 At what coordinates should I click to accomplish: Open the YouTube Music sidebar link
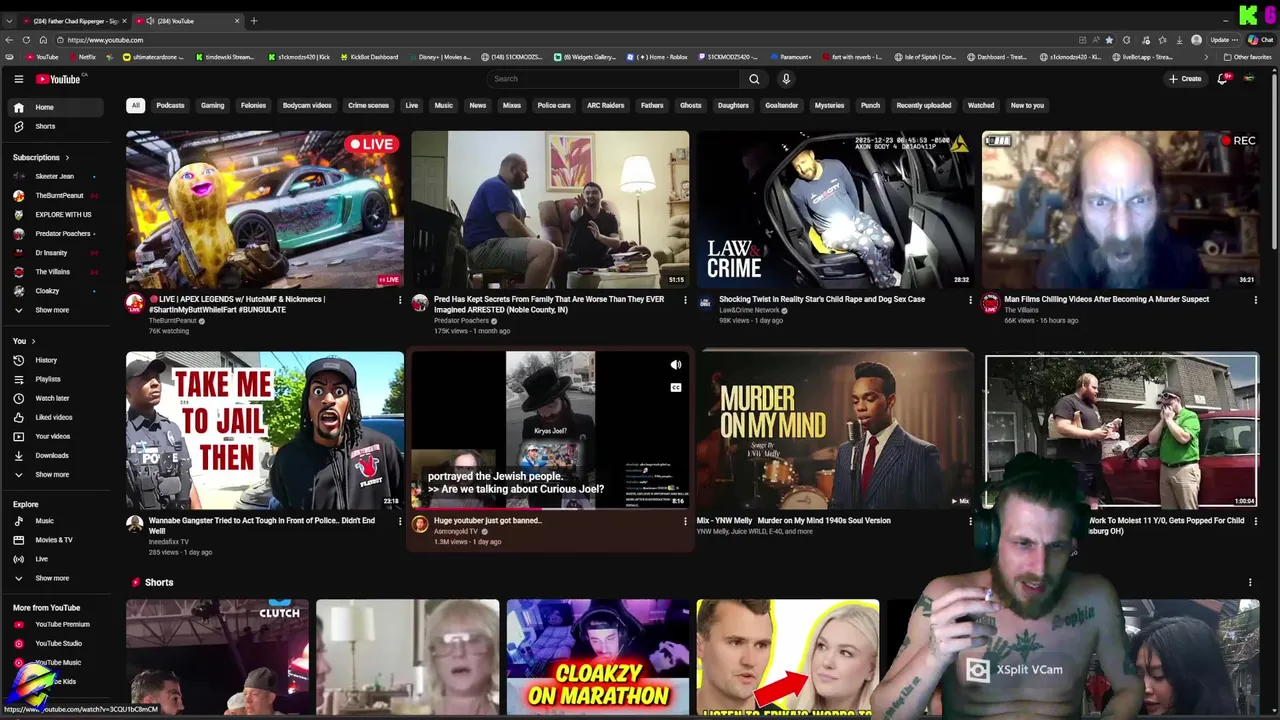click(x=54, y=662)
